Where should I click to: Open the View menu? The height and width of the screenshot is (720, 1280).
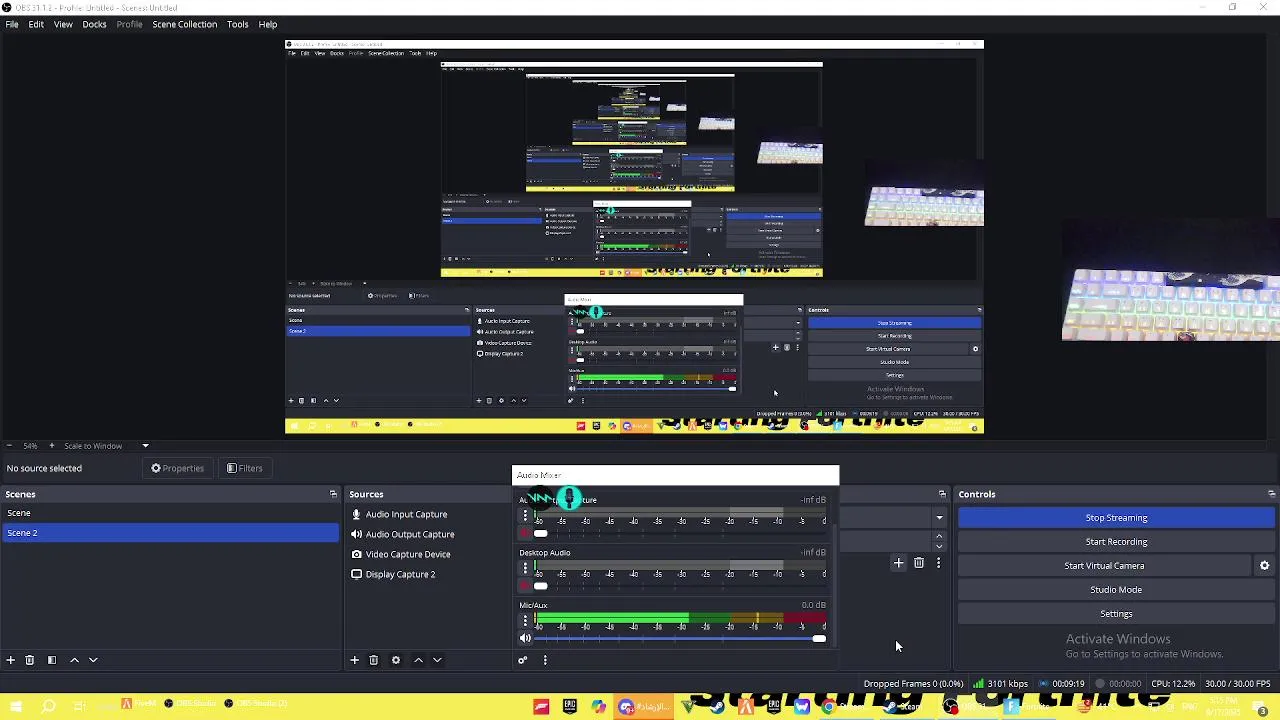(63, 24)
